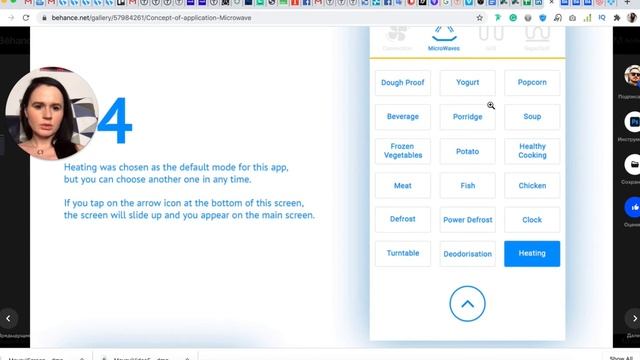
Task: Click the blue shield extension icon
Action: [542, 18]
